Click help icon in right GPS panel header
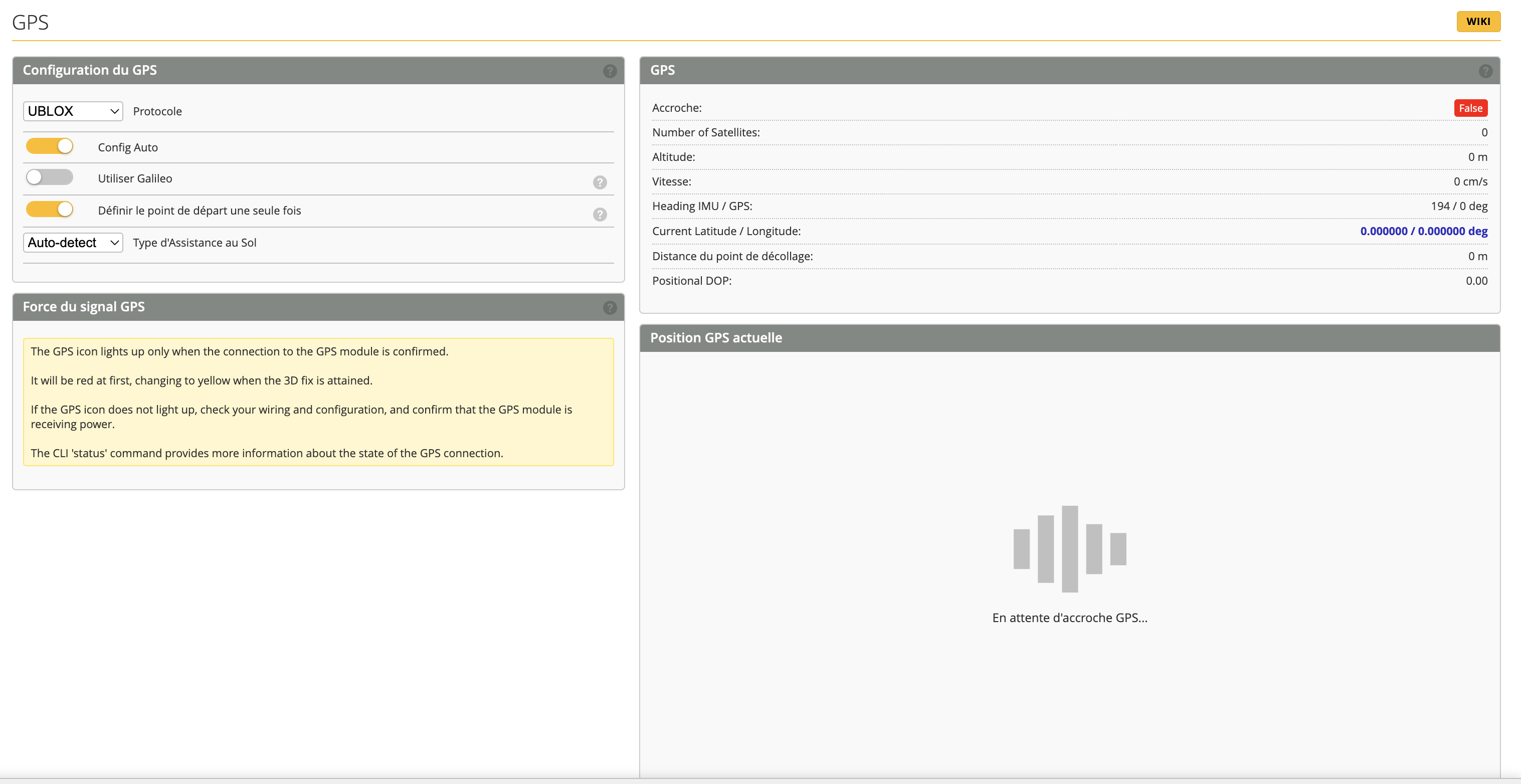This screenshot has height=784, width=1521. click(1485, 71)
